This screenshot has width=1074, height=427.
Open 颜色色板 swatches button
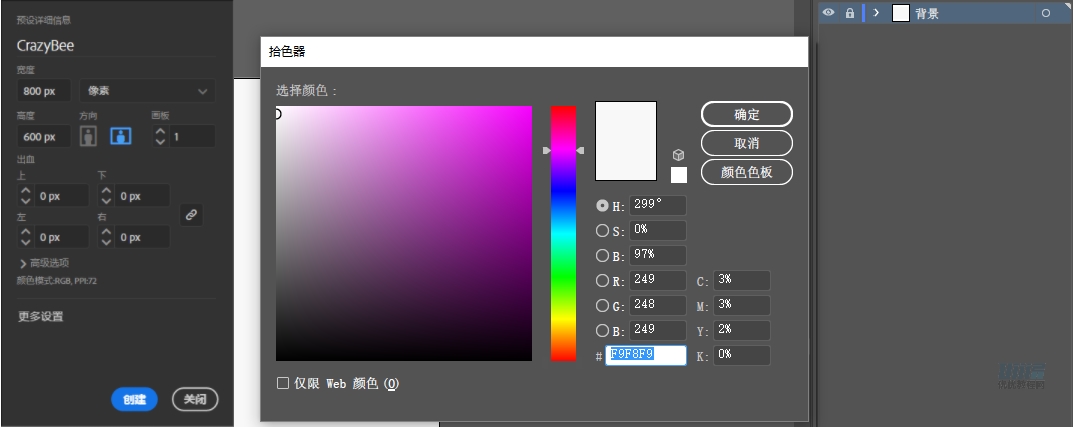(x=747, y=172)
